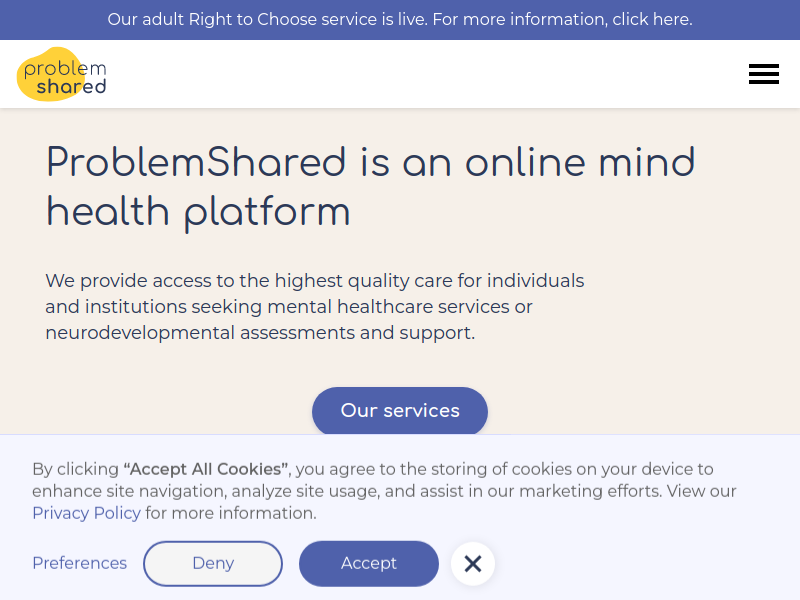Open the Our services button
Image resolution: width=800 pixels, height=600 pixels.
400,411
